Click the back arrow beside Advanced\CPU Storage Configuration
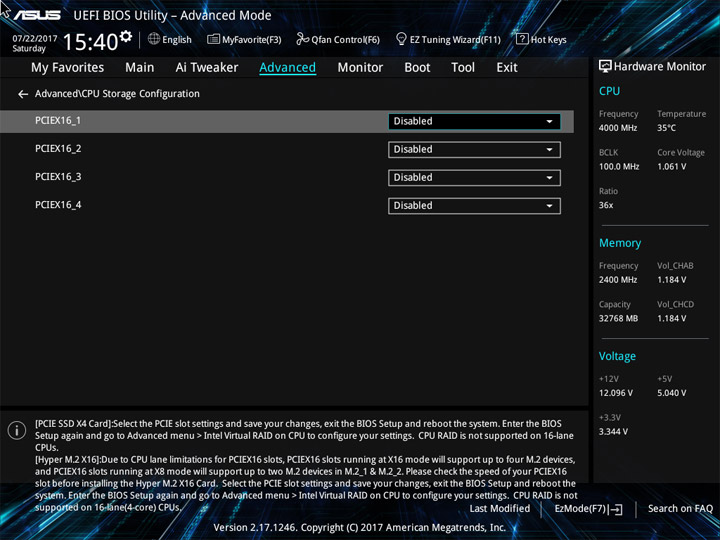 coord(23,95)
